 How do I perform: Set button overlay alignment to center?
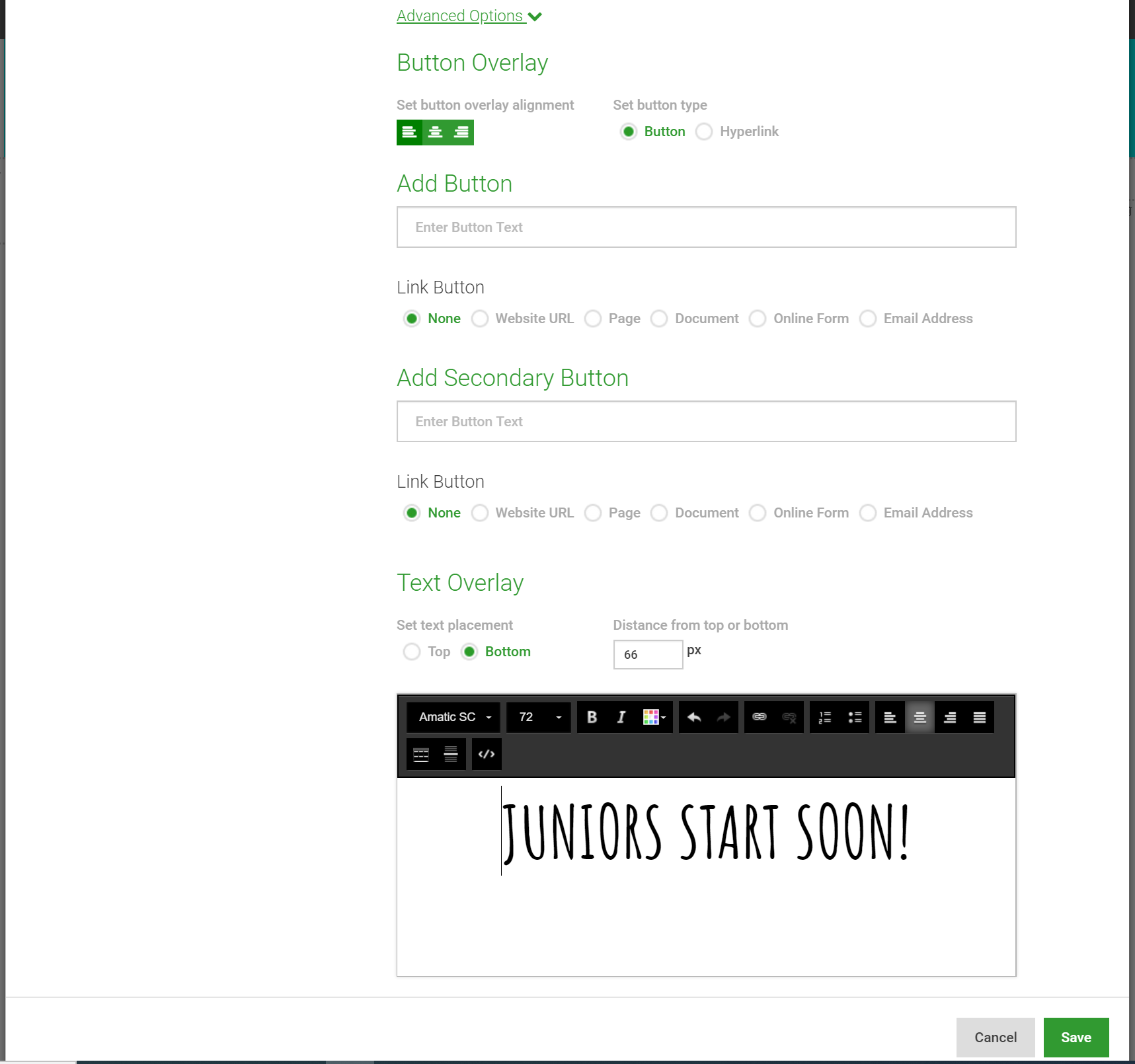(x=435, y=132)
